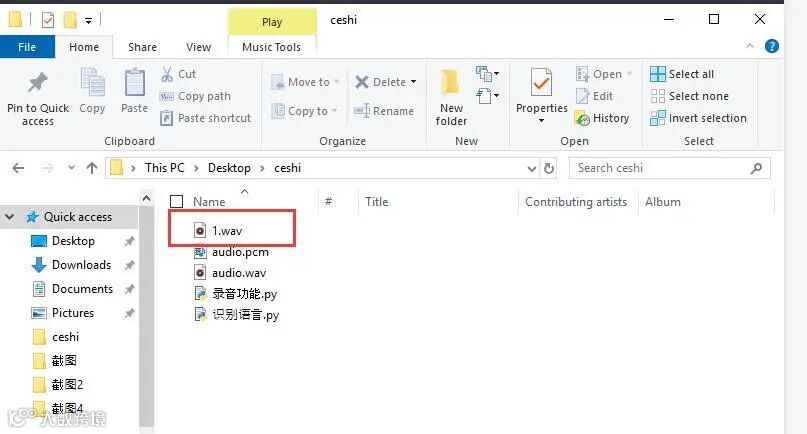Image resolution: width=807 pixels, height=434 pixels.
Task: Go back to previous folder
Action: [x=18, y=168]
